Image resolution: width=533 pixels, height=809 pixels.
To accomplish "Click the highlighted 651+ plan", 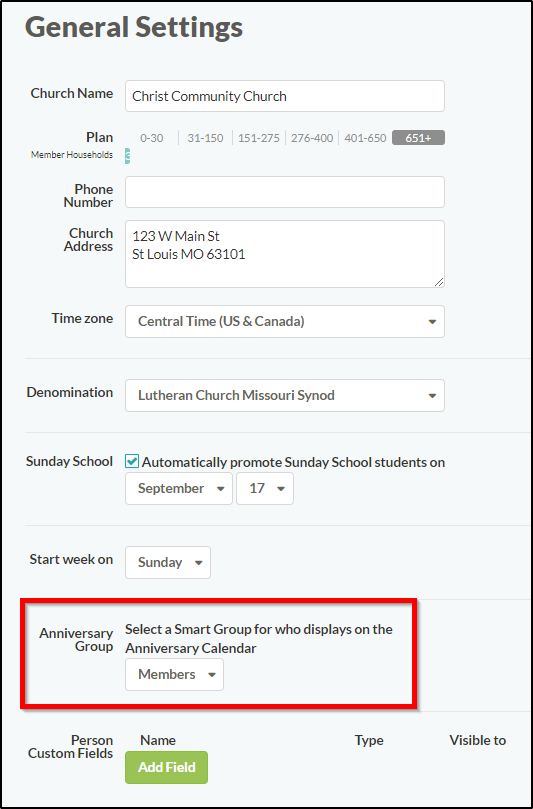I will click(418, 138).
